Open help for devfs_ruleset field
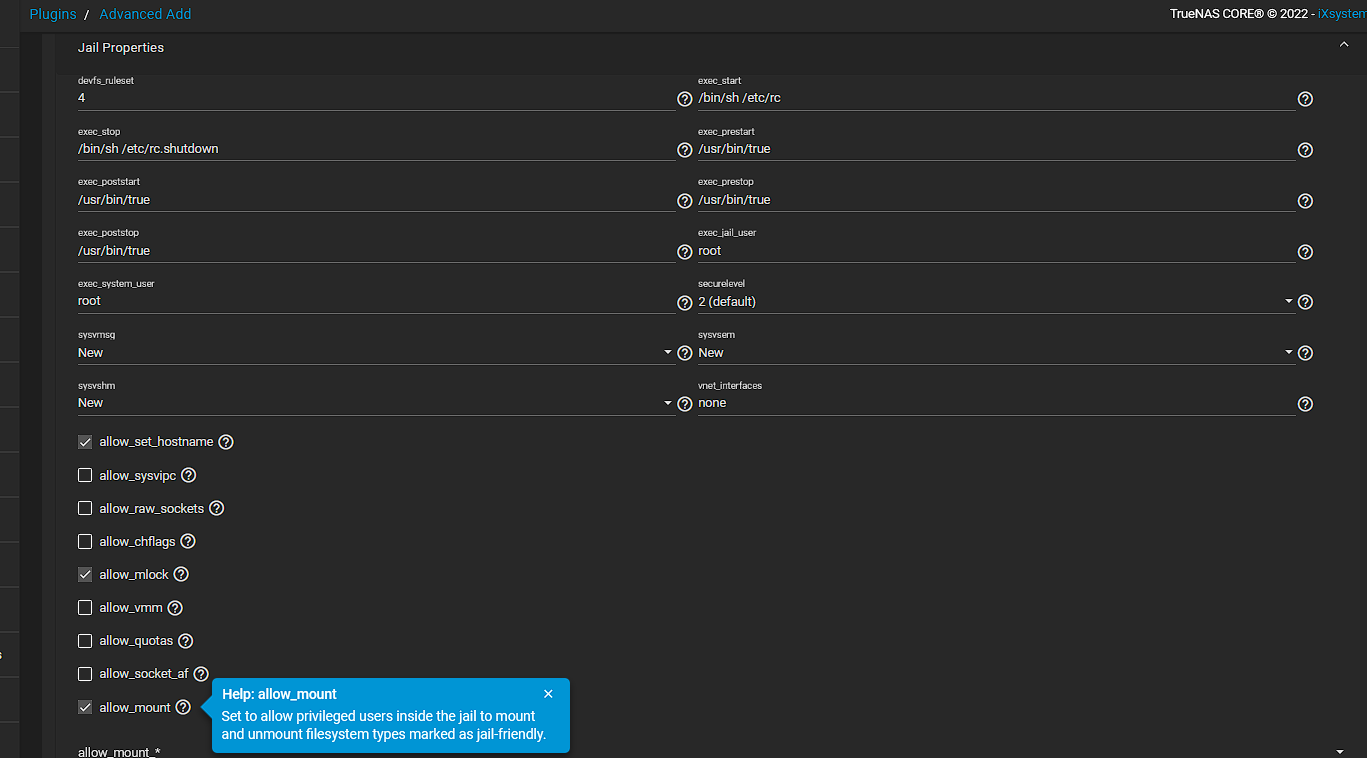The image size is (1367, 758). coord(685,99)
